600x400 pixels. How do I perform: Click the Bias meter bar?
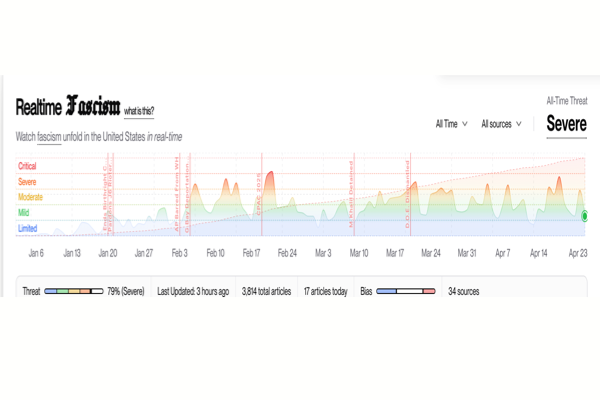point(406,292)
